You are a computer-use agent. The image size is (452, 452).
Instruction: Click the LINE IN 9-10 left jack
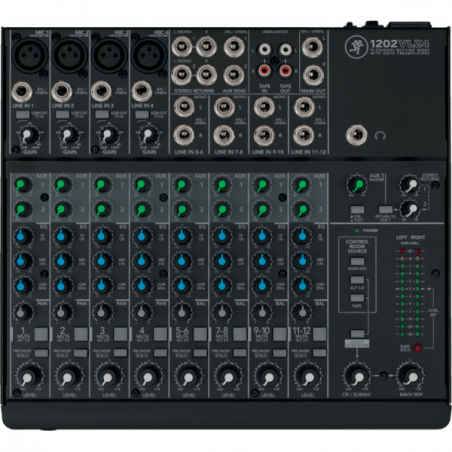(x=264, y=107)
